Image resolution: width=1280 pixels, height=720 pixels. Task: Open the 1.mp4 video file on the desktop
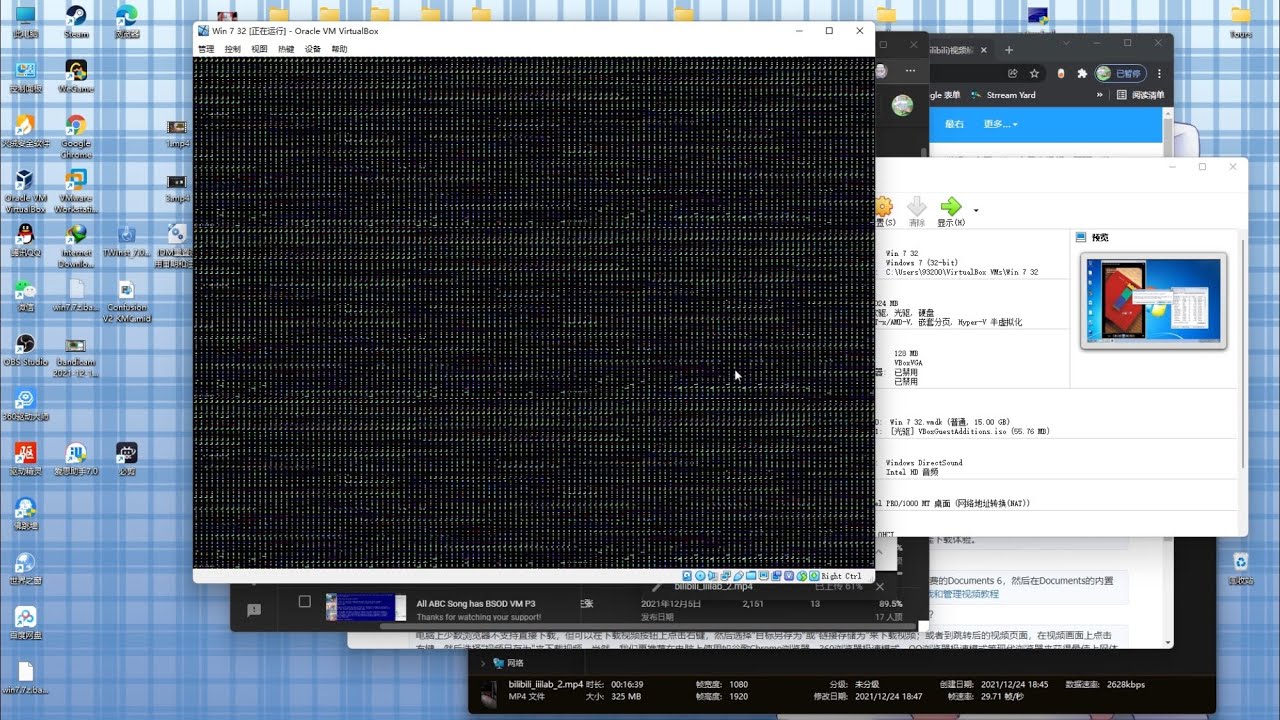[x=177, y=133]
